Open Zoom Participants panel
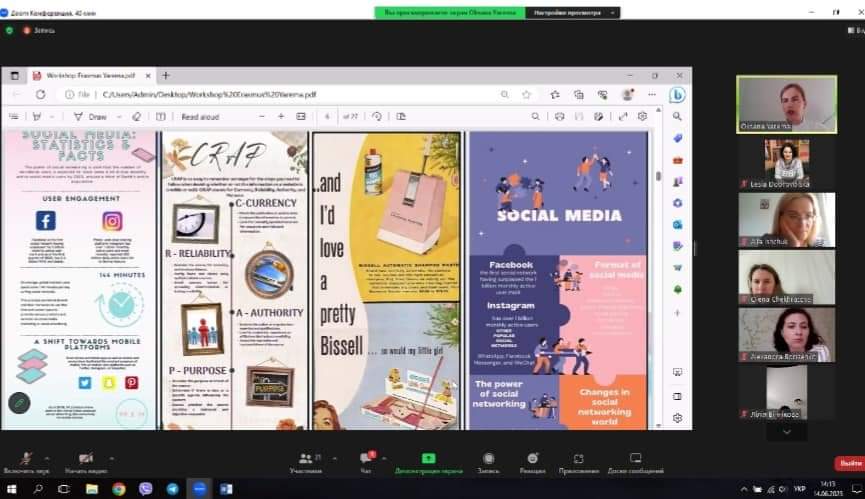 306,462
